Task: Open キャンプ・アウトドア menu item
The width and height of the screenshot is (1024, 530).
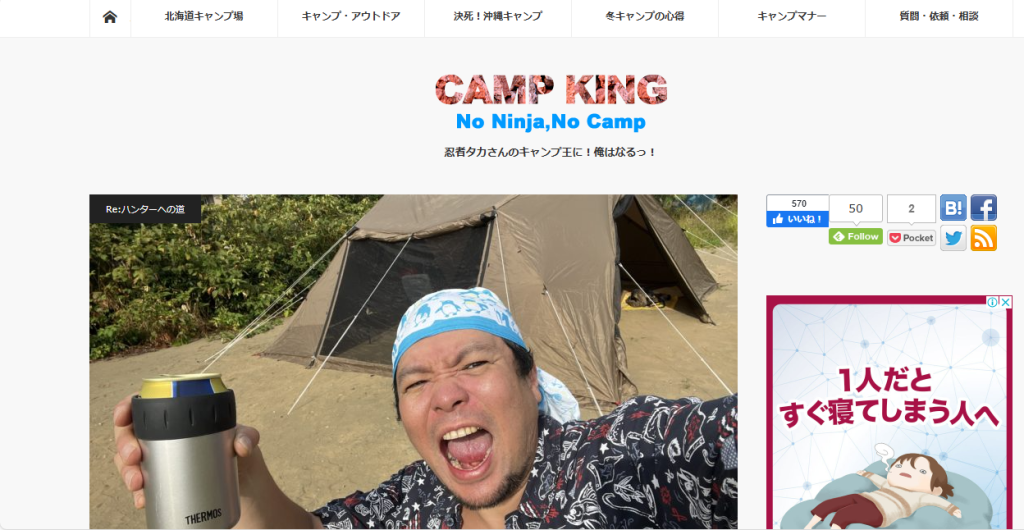Action: (x=351, y=17)
